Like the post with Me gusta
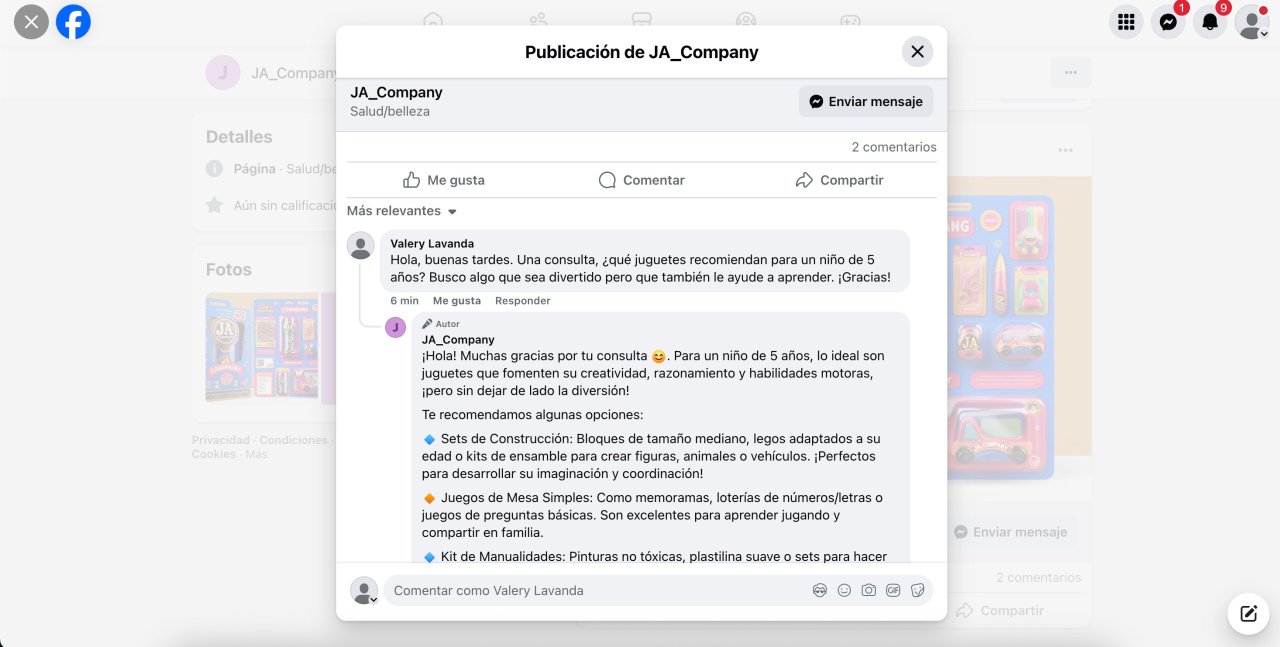Screen dimensions: 1280x647 pos(443,180)
